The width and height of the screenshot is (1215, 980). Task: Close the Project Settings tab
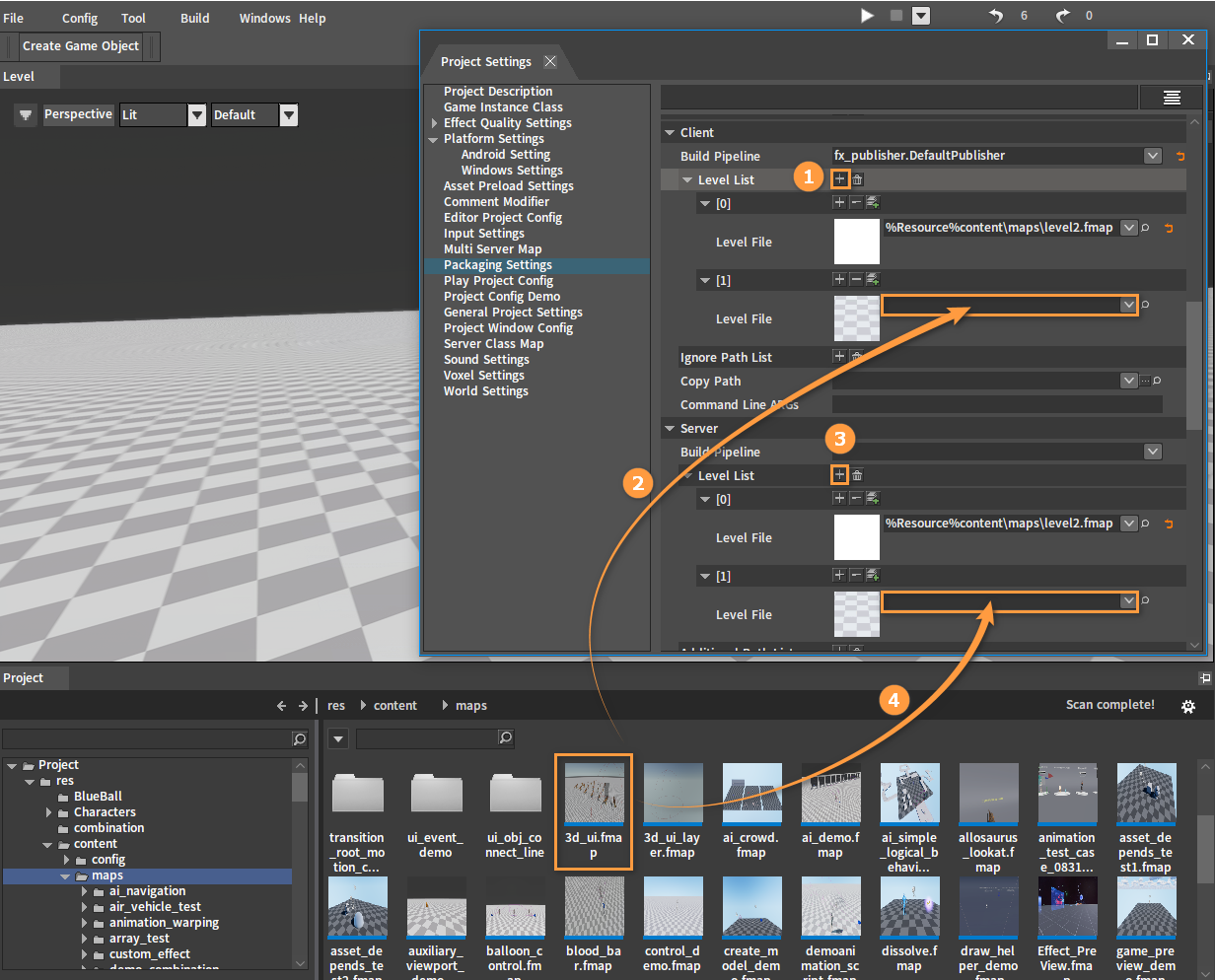(550, 61)
